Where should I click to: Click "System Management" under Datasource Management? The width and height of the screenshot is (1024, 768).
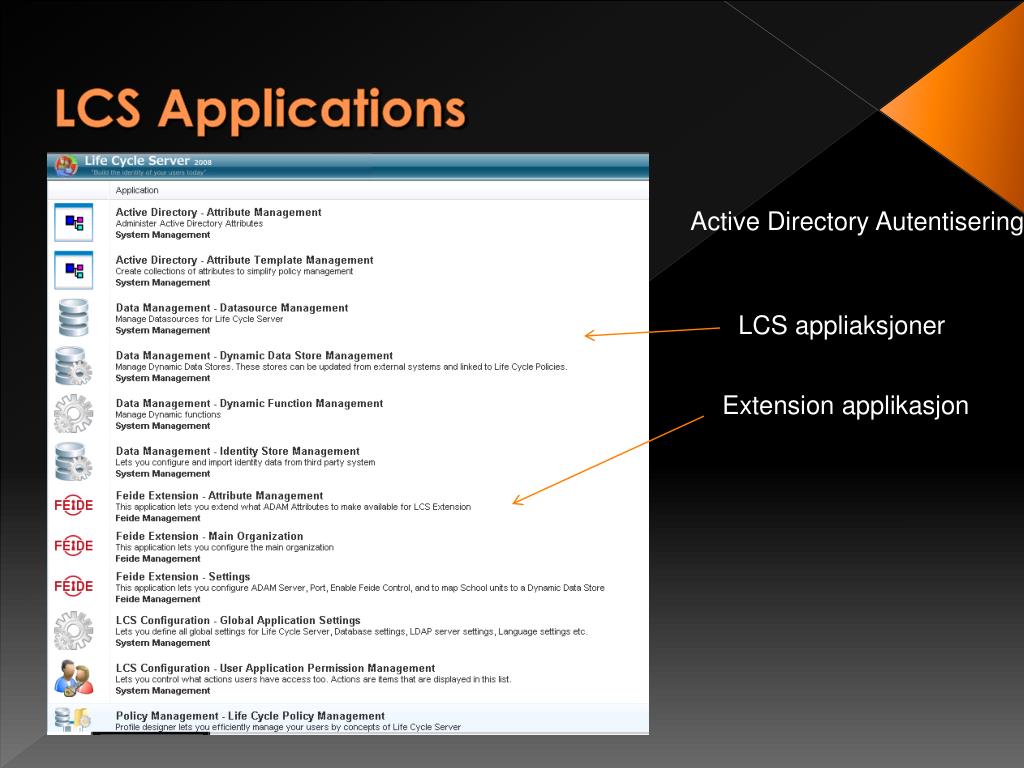coord(163,330)
